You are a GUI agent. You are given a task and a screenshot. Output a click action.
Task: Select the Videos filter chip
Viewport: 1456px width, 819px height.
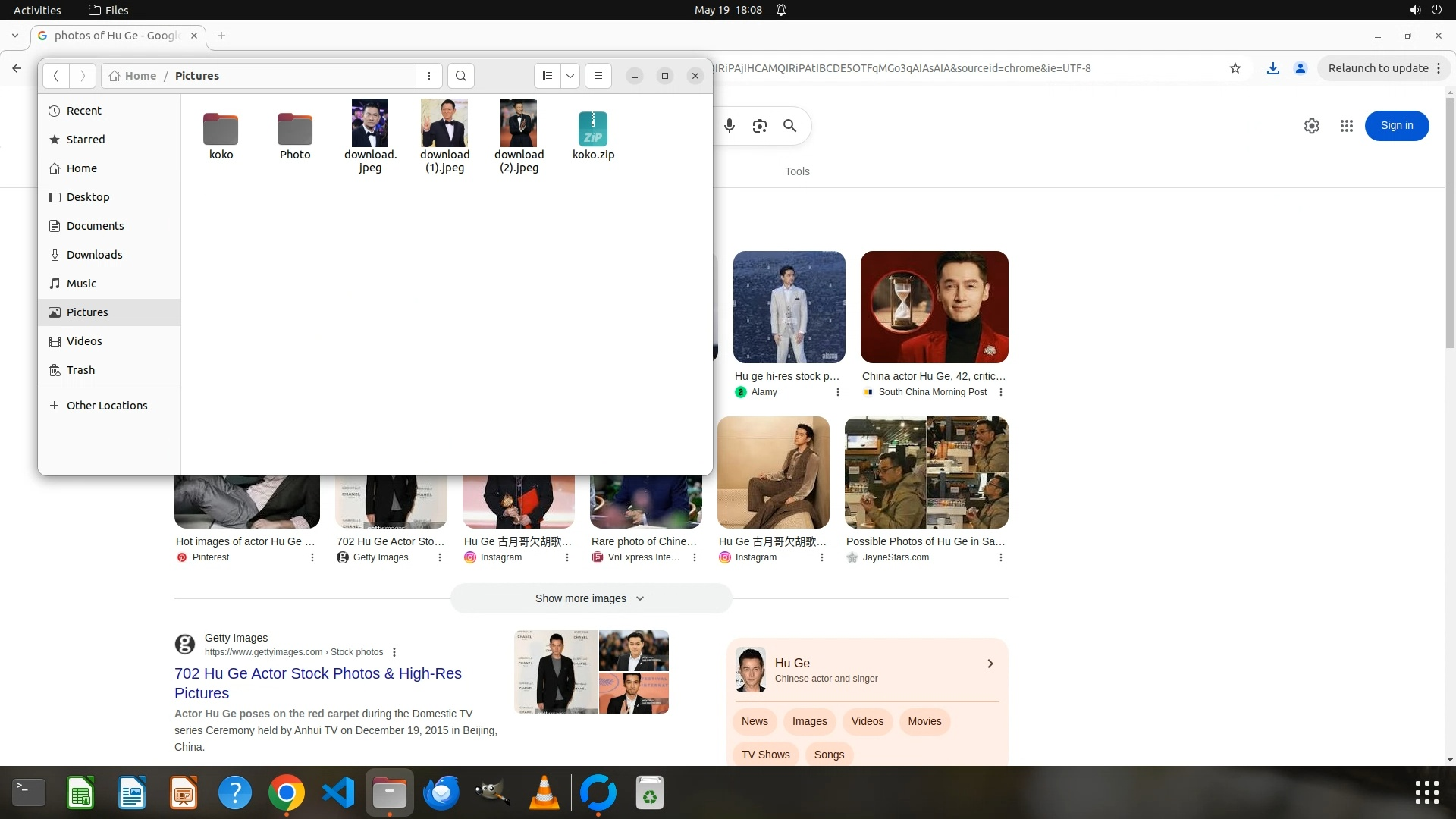point(867,721)
